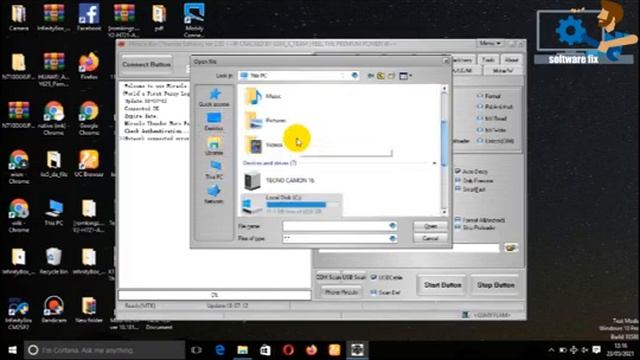Select Quick access in the places bar
This screenshot has height=360, width=640.
coord(214,98)
